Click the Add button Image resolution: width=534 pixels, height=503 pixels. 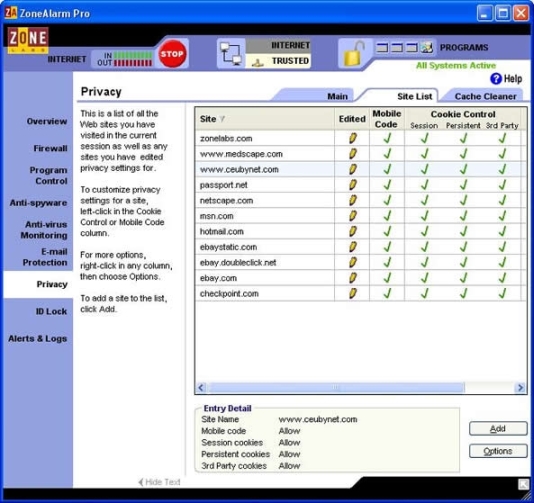[498, 428]
